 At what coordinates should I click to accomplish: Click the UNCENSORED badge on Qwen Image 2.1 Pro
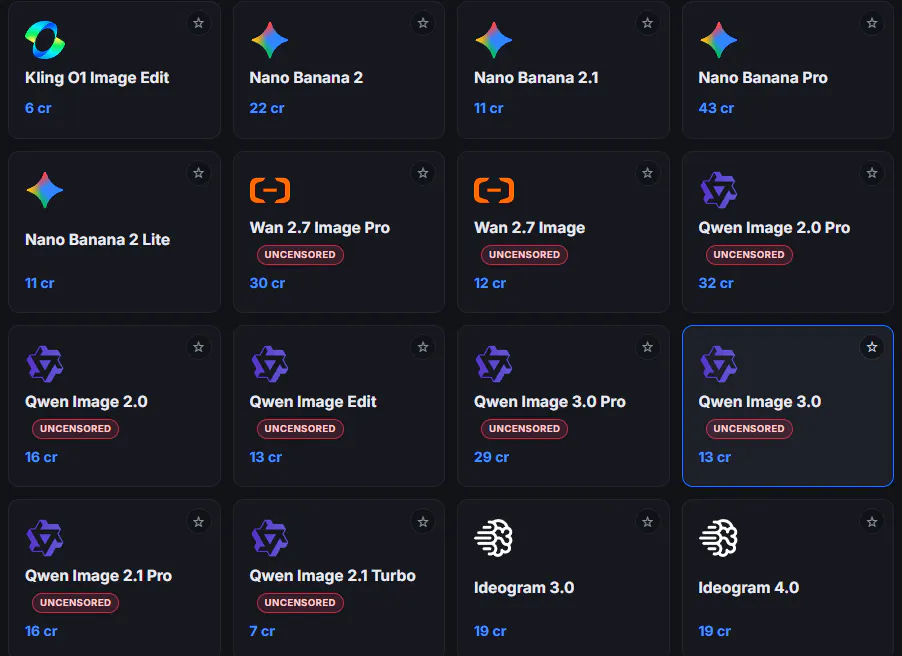(75, 602)
